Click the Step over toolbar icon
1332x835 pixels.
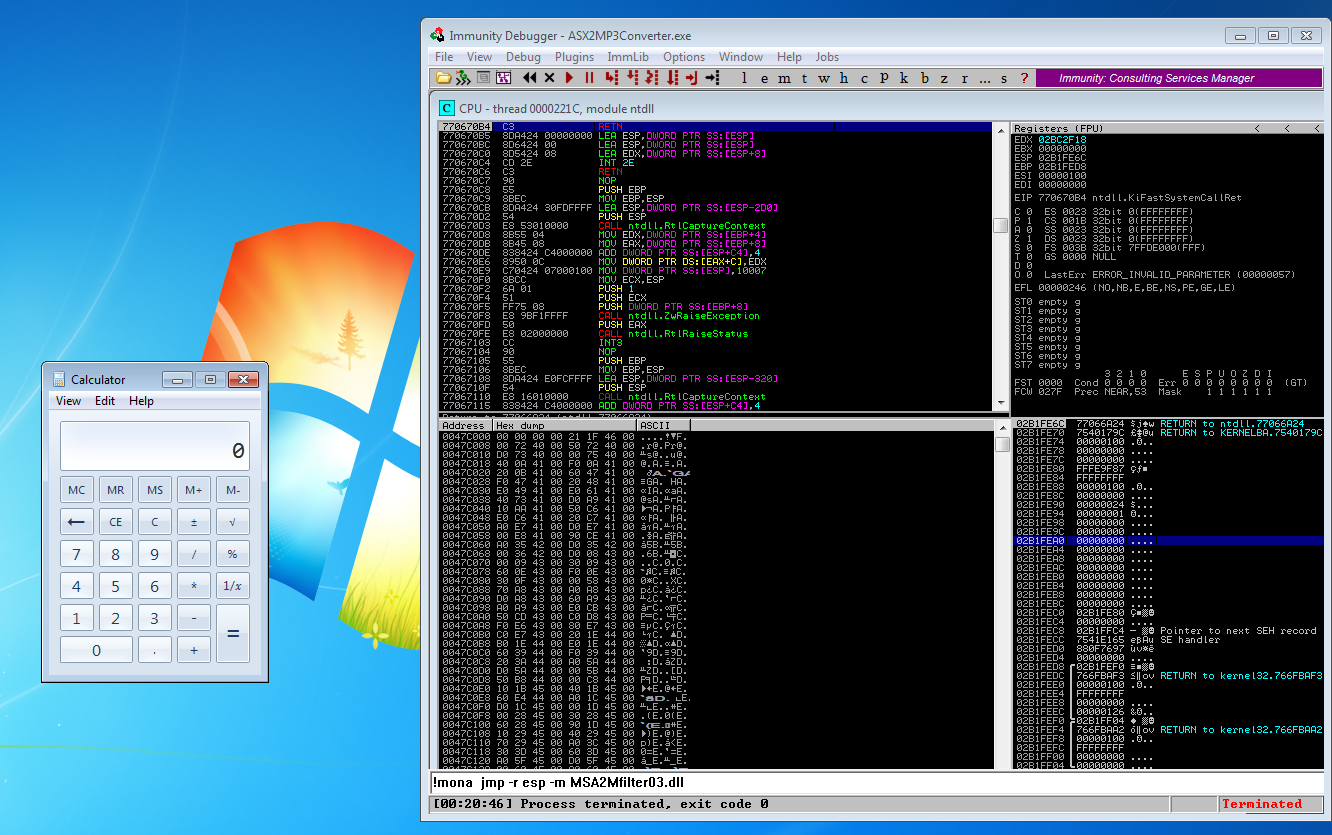pos(633,77)
